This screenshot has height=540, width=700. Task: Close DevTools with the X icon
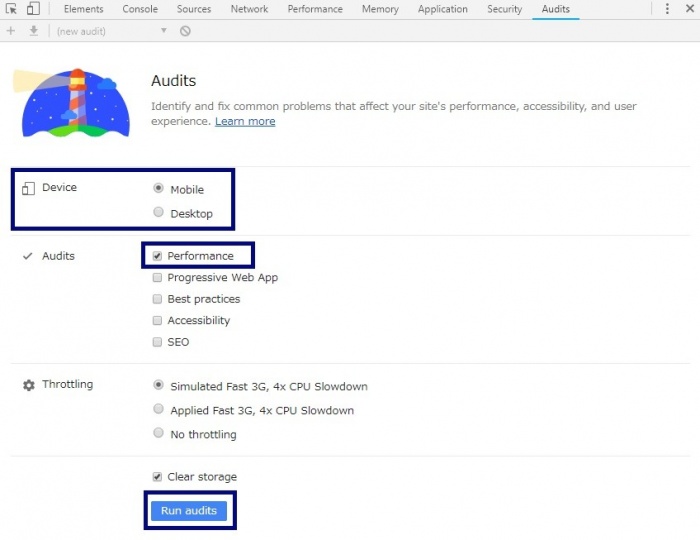pyautogui.click(x=690, y=9)
